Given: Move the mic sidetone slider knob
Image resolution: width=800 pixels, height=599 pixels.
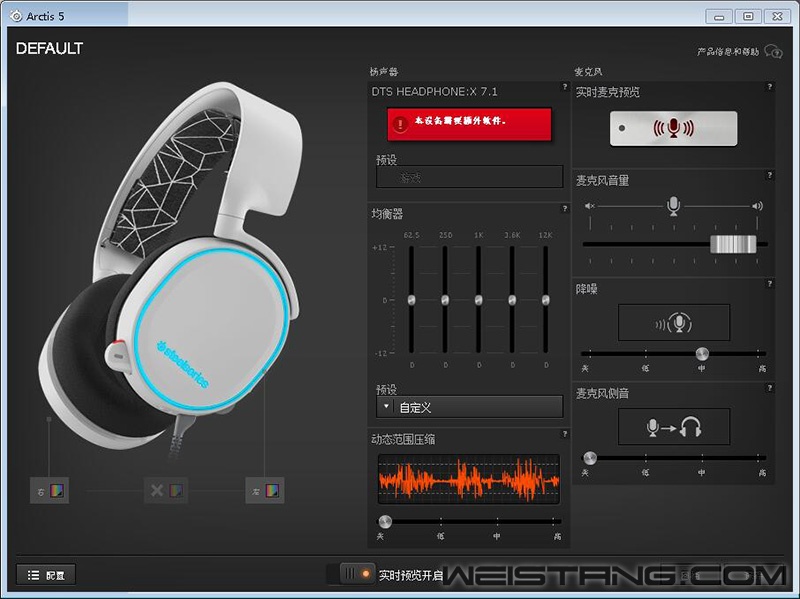Looking at the screenshot, I should [590, 457].
